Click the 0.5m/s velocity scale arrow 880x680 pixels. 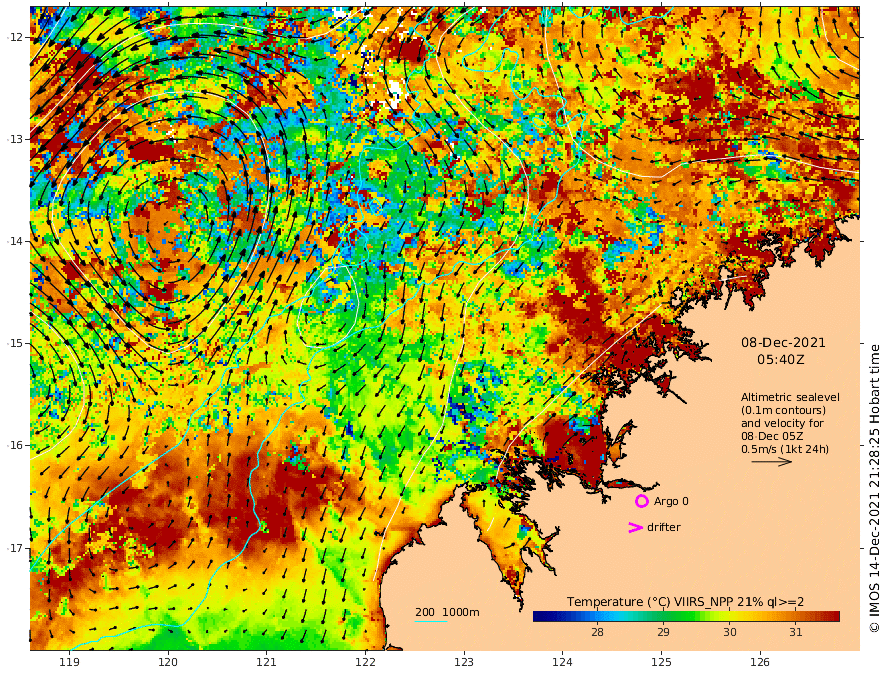[772, 462]
